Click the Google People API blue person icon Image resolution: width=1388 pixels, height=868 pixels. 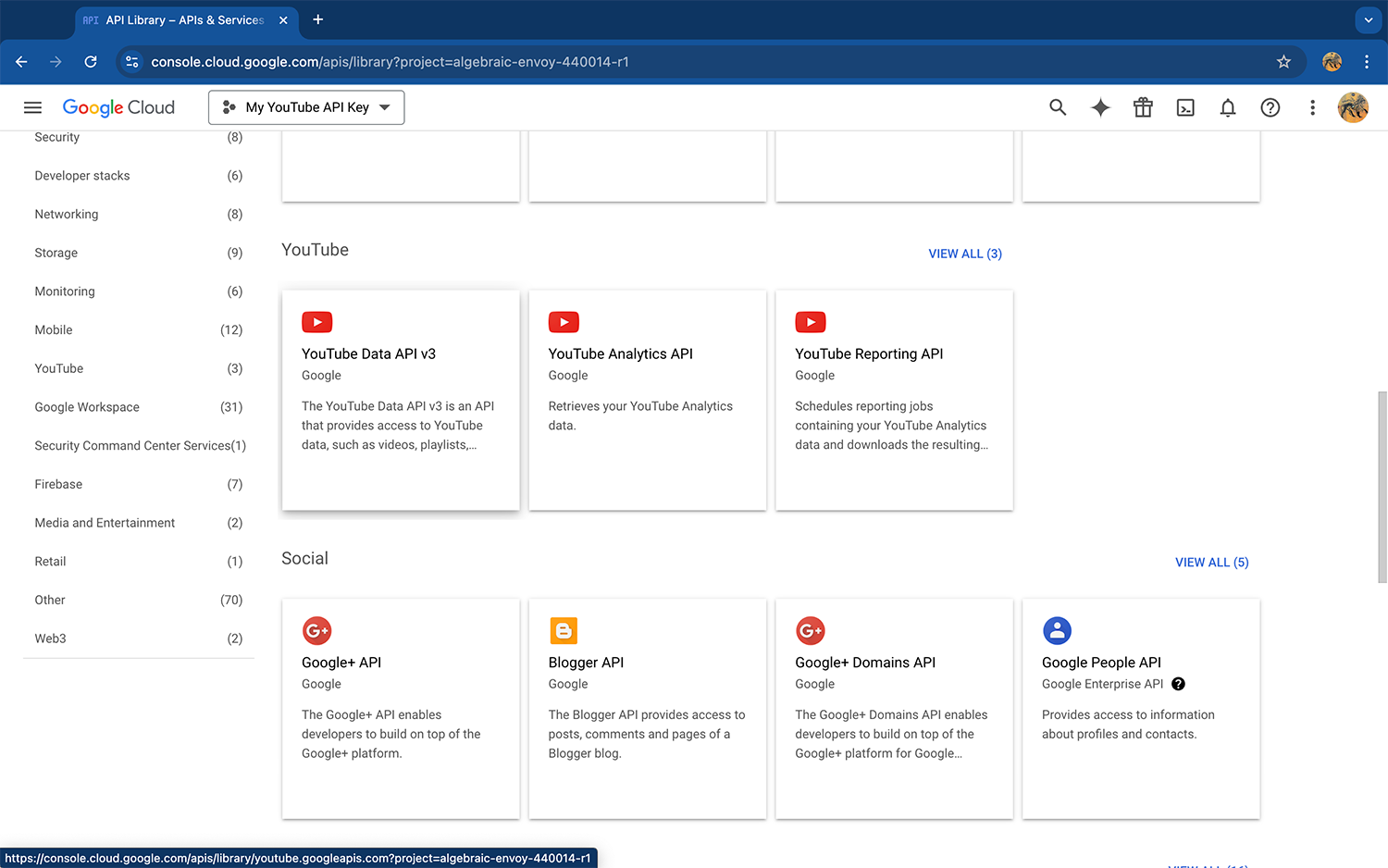point(1057,631)
